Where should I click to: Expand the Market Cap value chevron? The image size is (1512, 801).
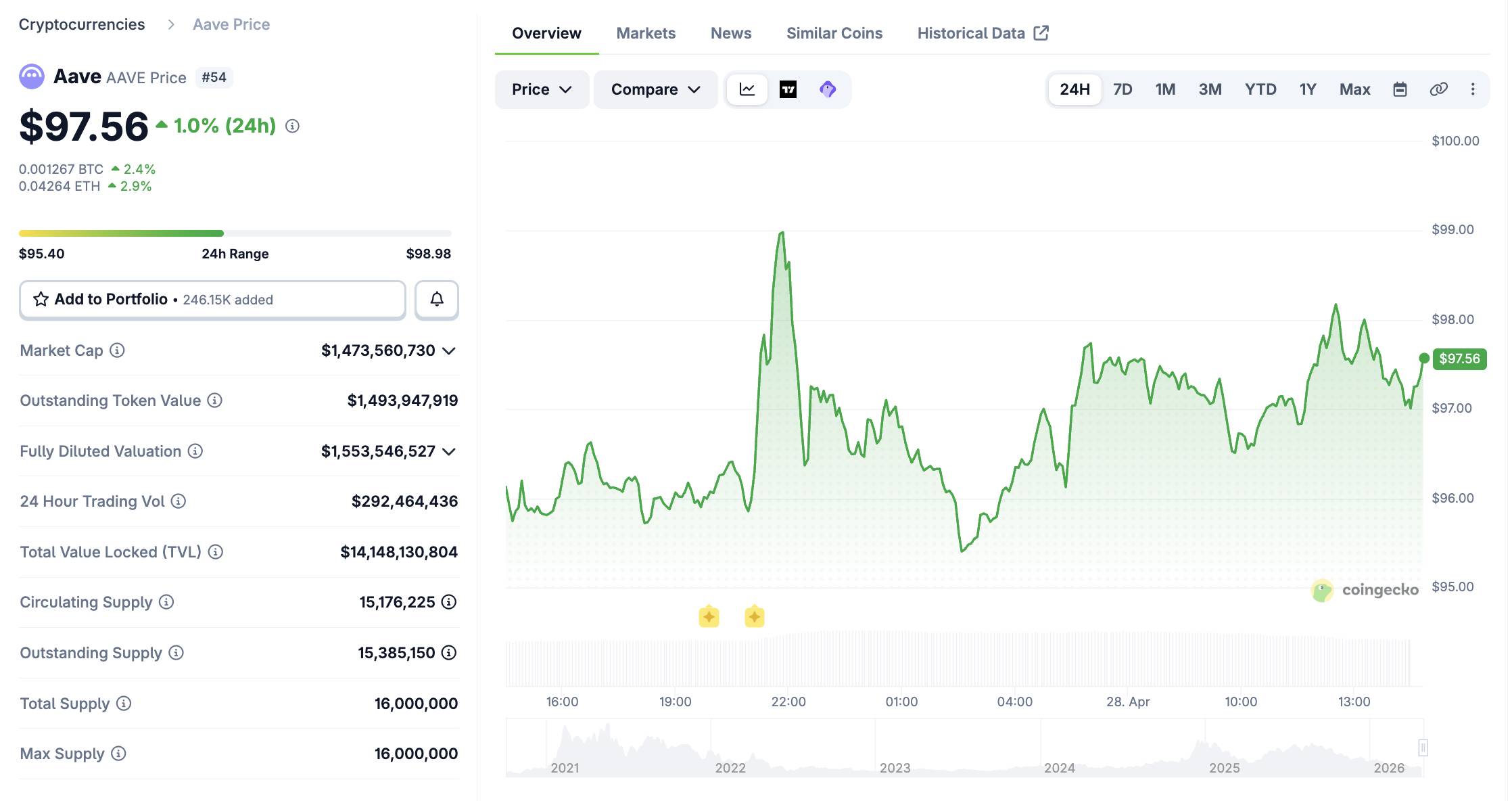click(449, 350)
